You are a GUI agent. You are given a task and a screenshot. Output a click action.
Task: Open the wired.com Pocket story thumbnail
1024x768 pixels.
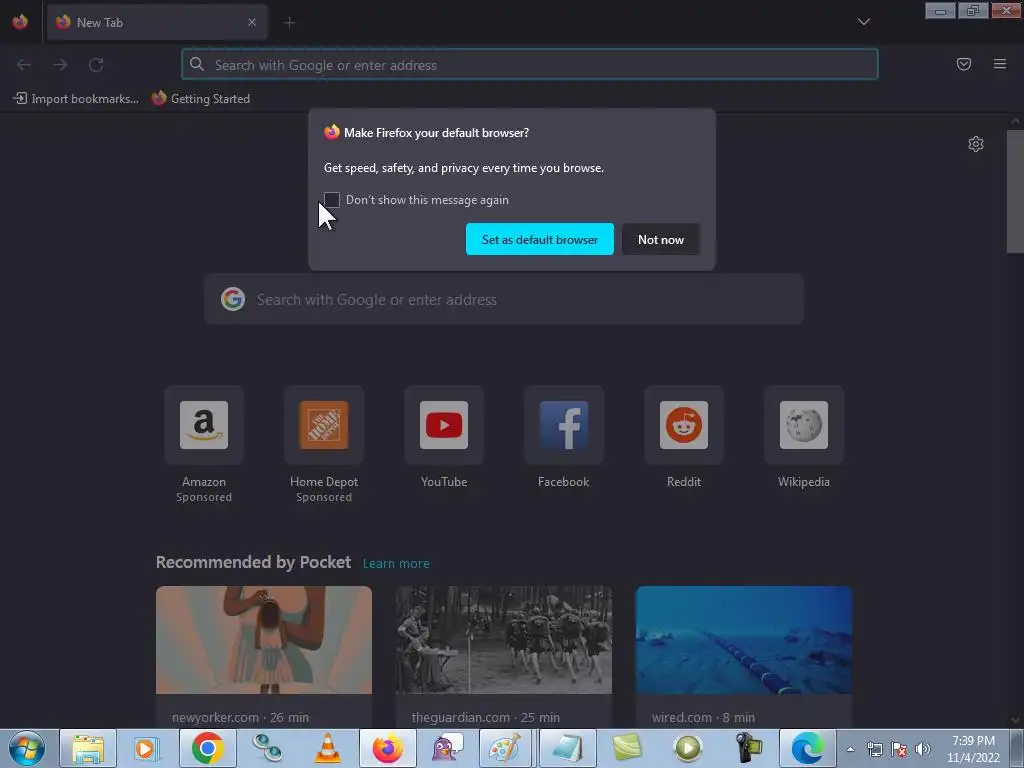[x=744, y=640]
